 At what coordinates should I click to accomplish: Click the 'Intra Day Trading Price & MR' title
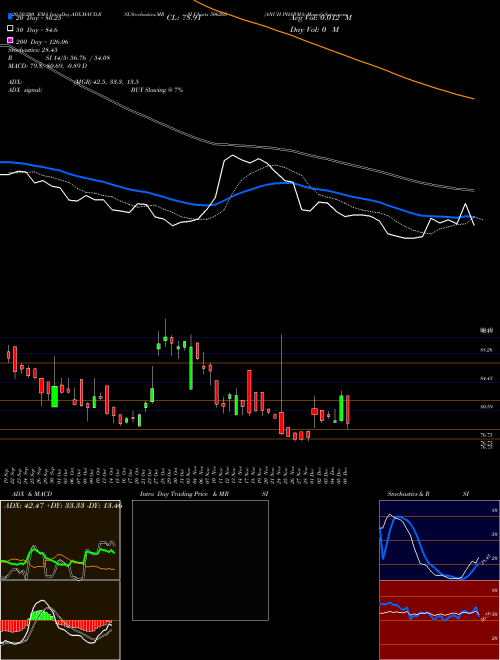[x=184, y=494]
